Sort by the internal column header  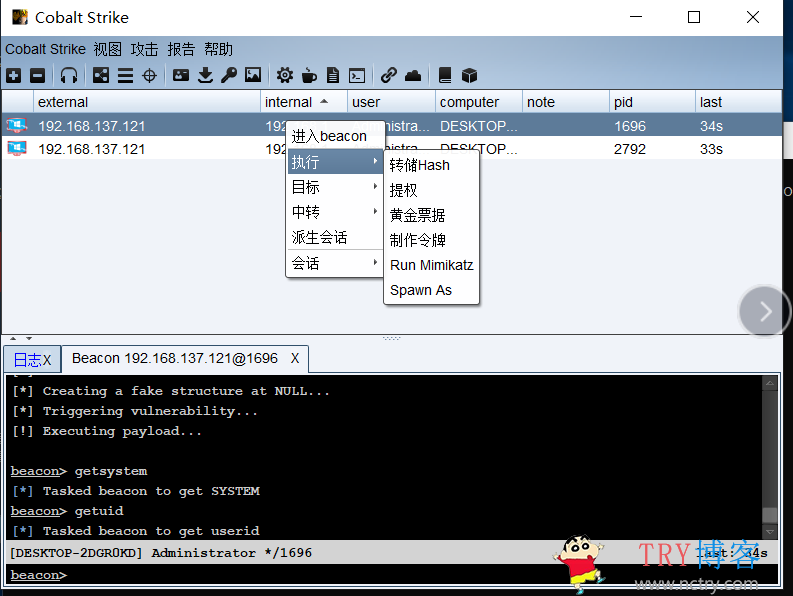click(x=304, y=102)
